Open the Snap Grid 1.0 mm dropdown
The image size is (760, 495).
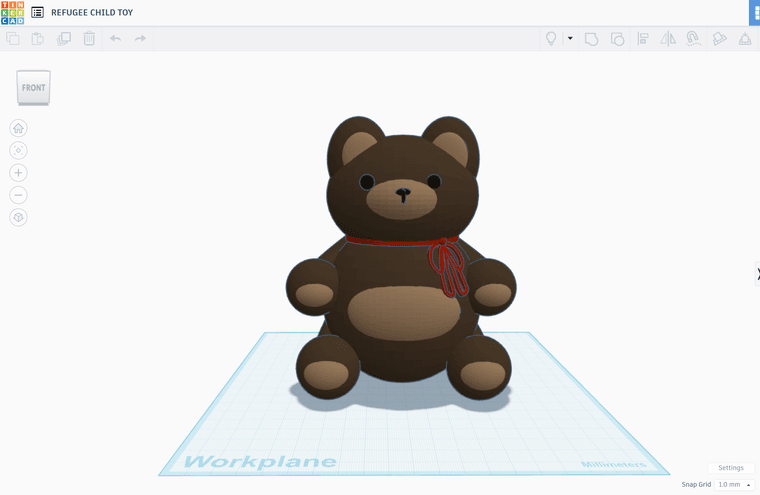tap(734, 484)
